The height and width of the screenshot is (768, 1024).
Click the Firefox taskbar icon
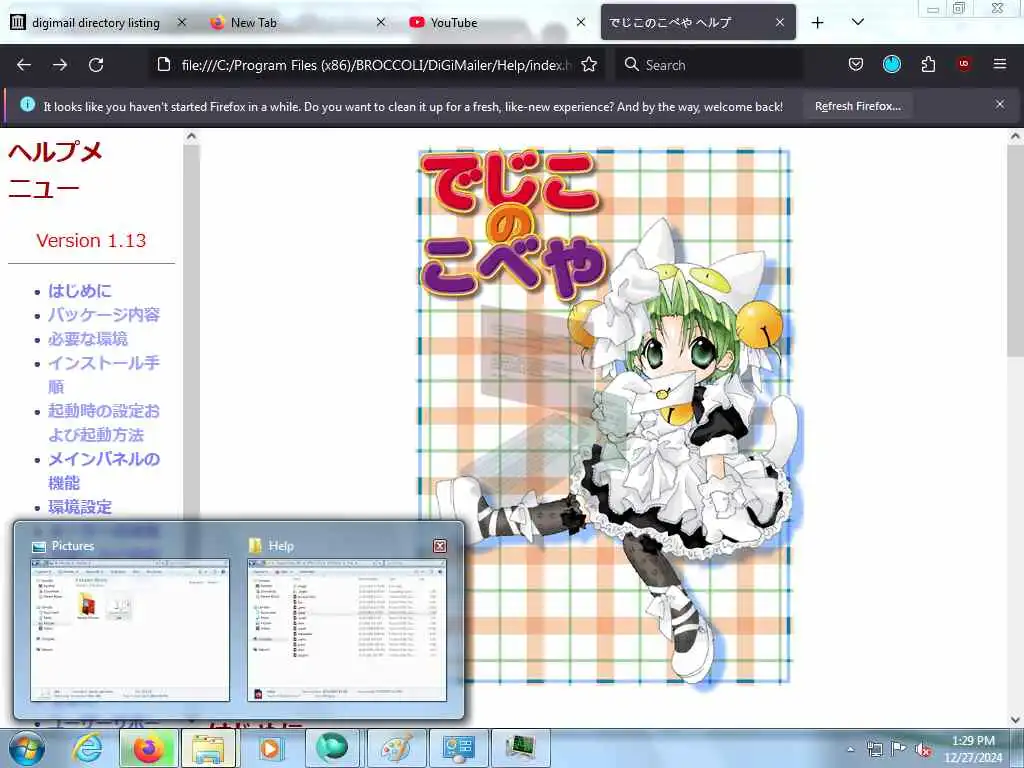click(x=148, y=748)
